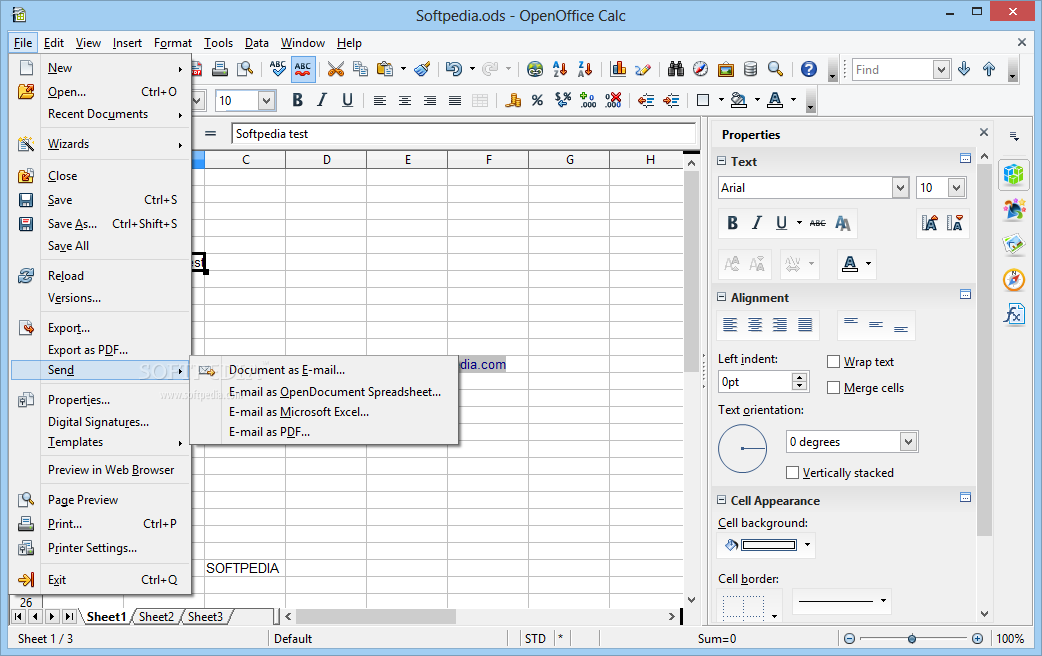1042x656 pixels.
Task: Click the horizontal sheet scrollbar thumb
Action: [376, 617]
